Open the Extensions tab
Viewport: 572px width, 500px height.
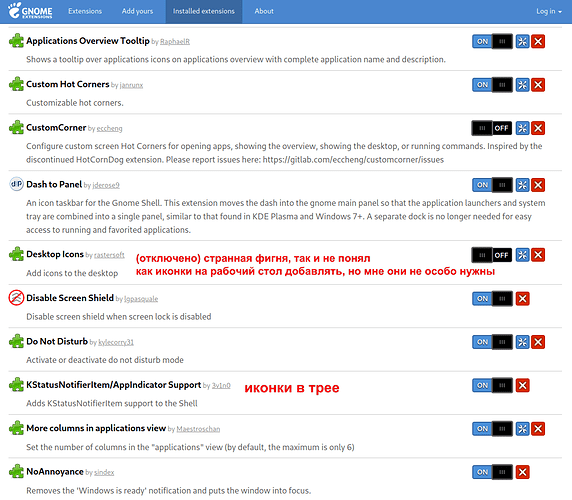(x=85, y=11)
